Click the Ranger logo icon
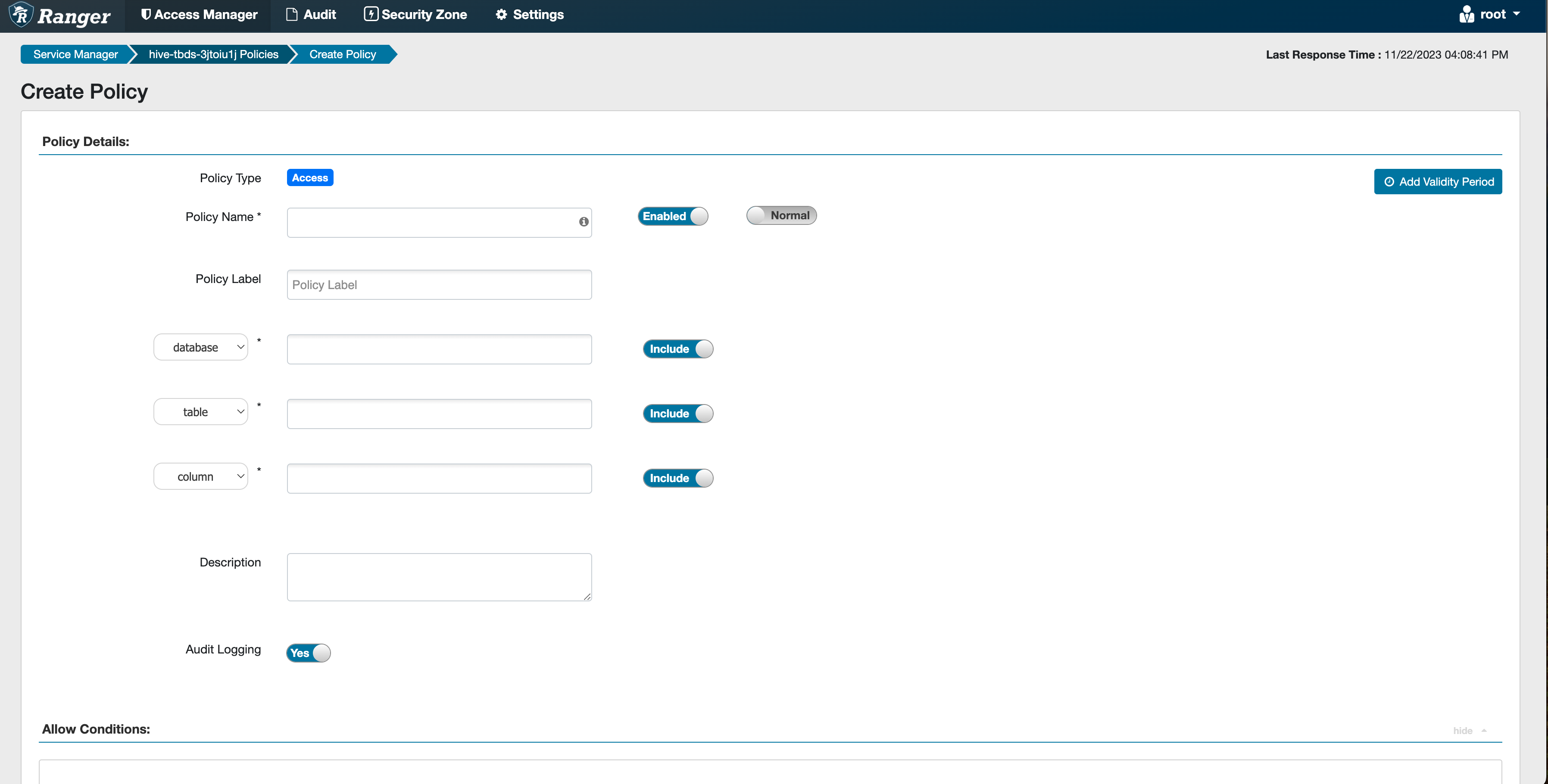 click(x=22, y=14)
